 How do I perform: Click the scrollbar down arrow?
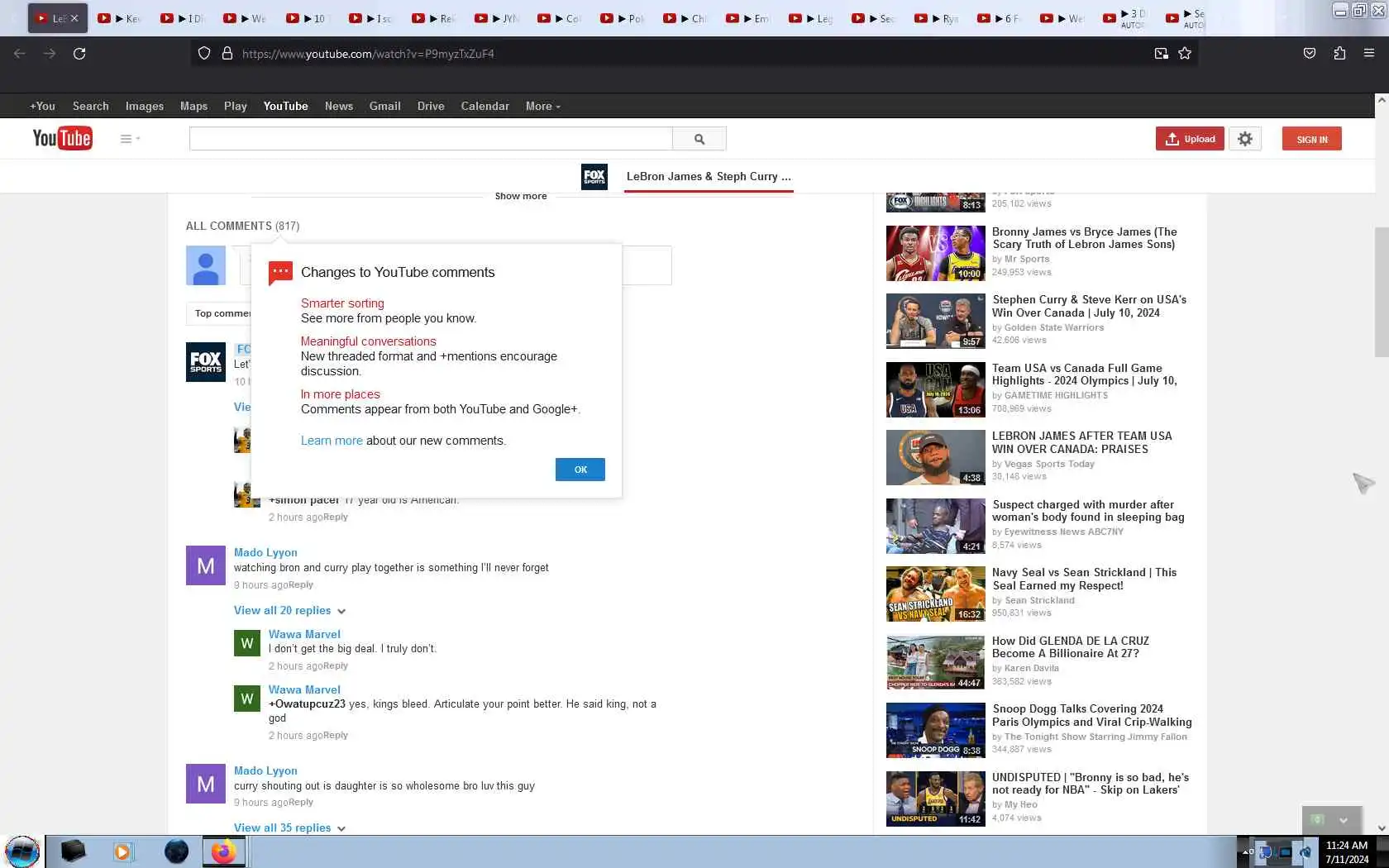coord(1382,828)
